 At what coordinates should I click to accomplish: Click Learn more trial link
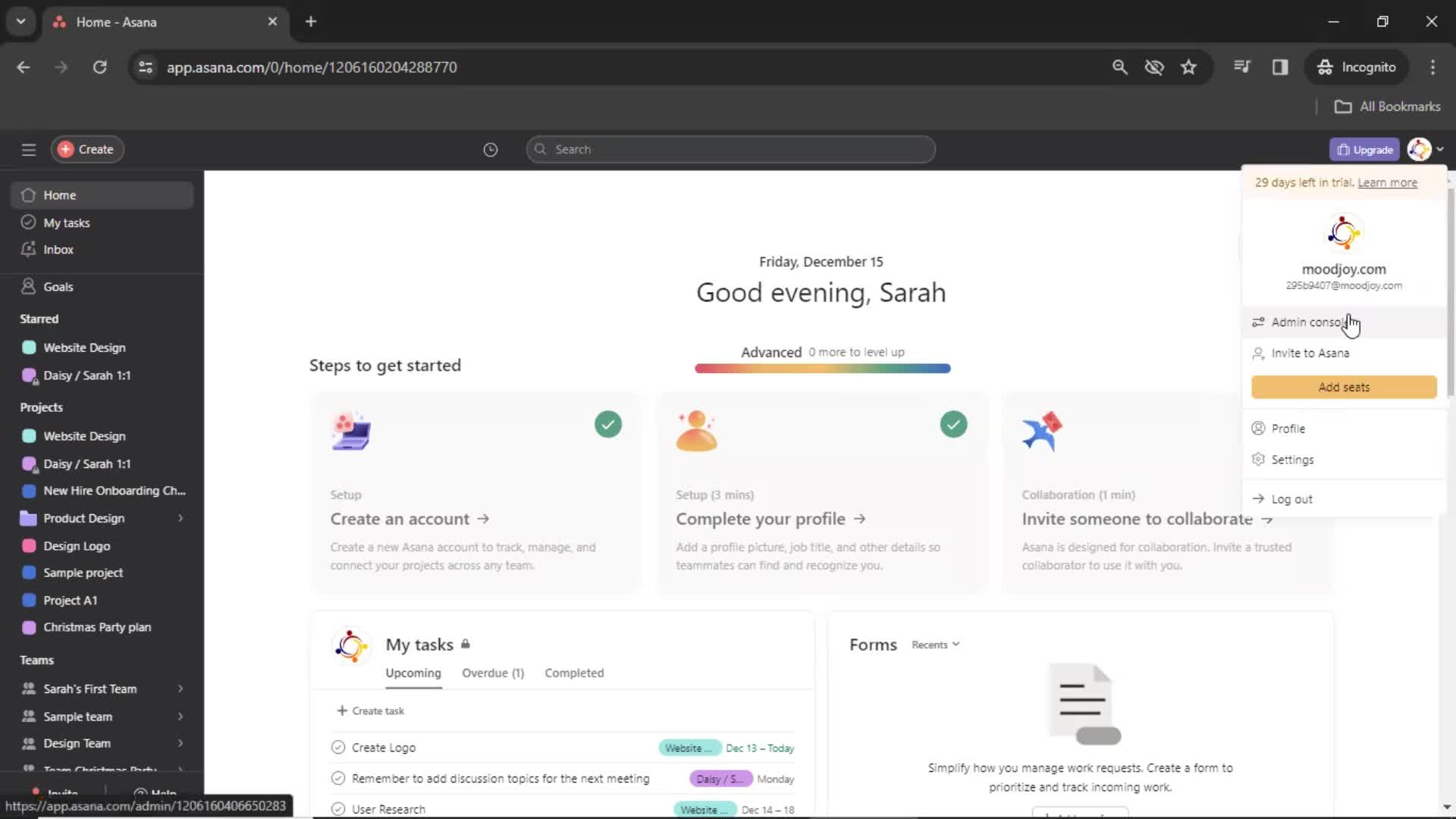[x=1387, y=183]
